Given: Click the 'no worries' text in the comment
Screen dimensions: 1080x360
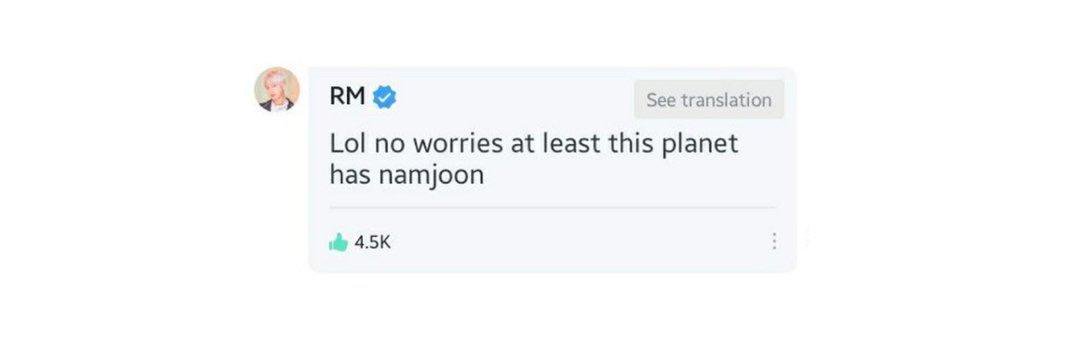Looking at the screenshot, I should (438, 144).
